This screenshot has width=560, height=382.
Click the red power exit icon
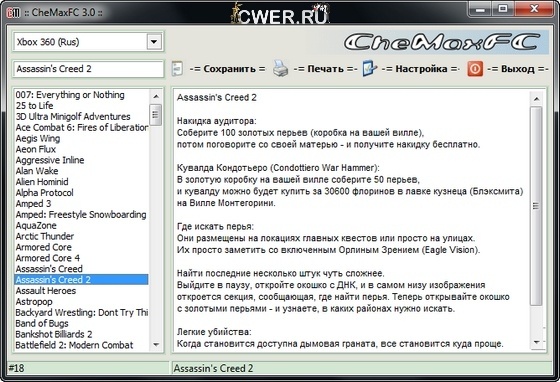(475, 69)
